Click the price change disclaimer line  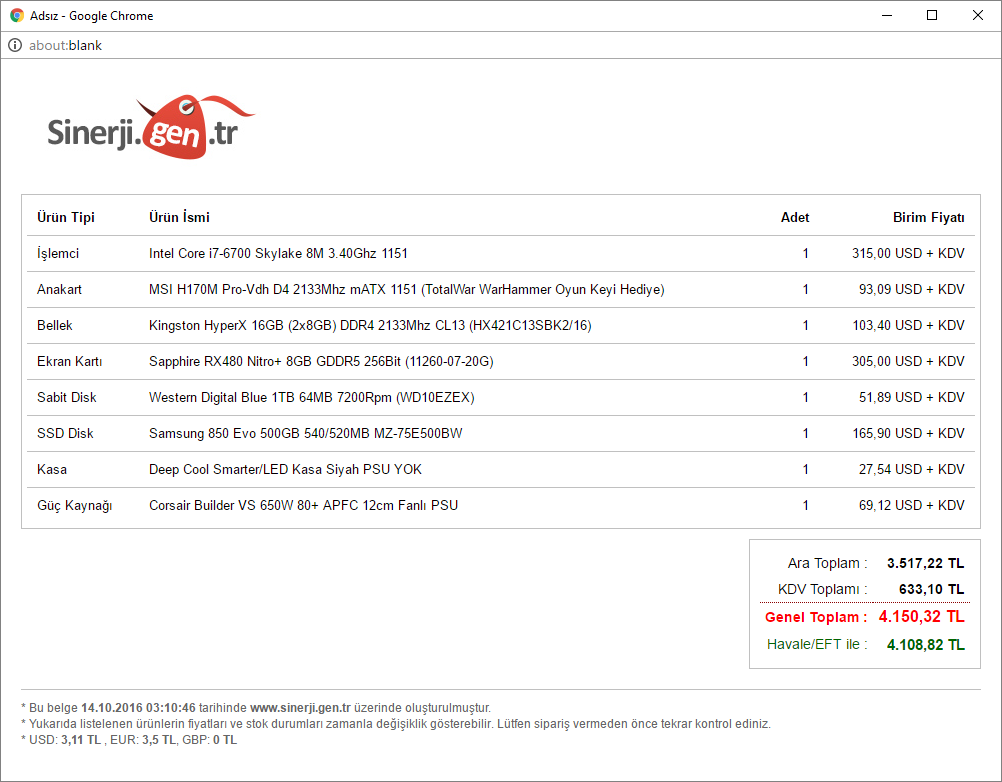point(396,724)
